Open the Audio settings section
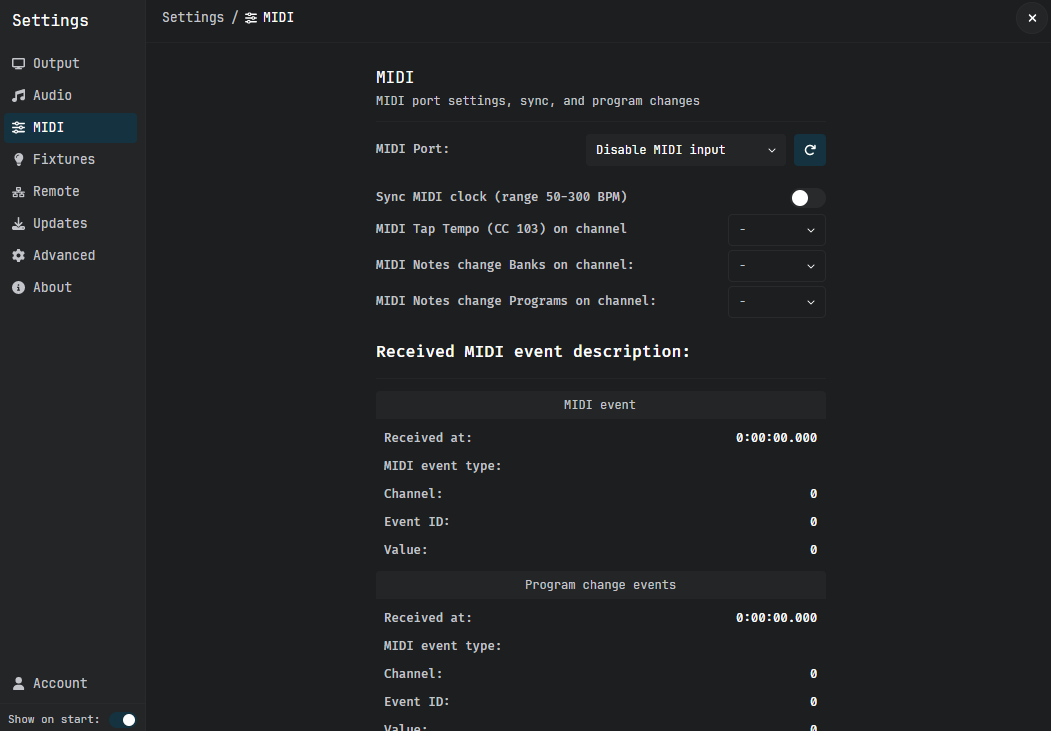The image size is (1051, 731). (70, 96)
